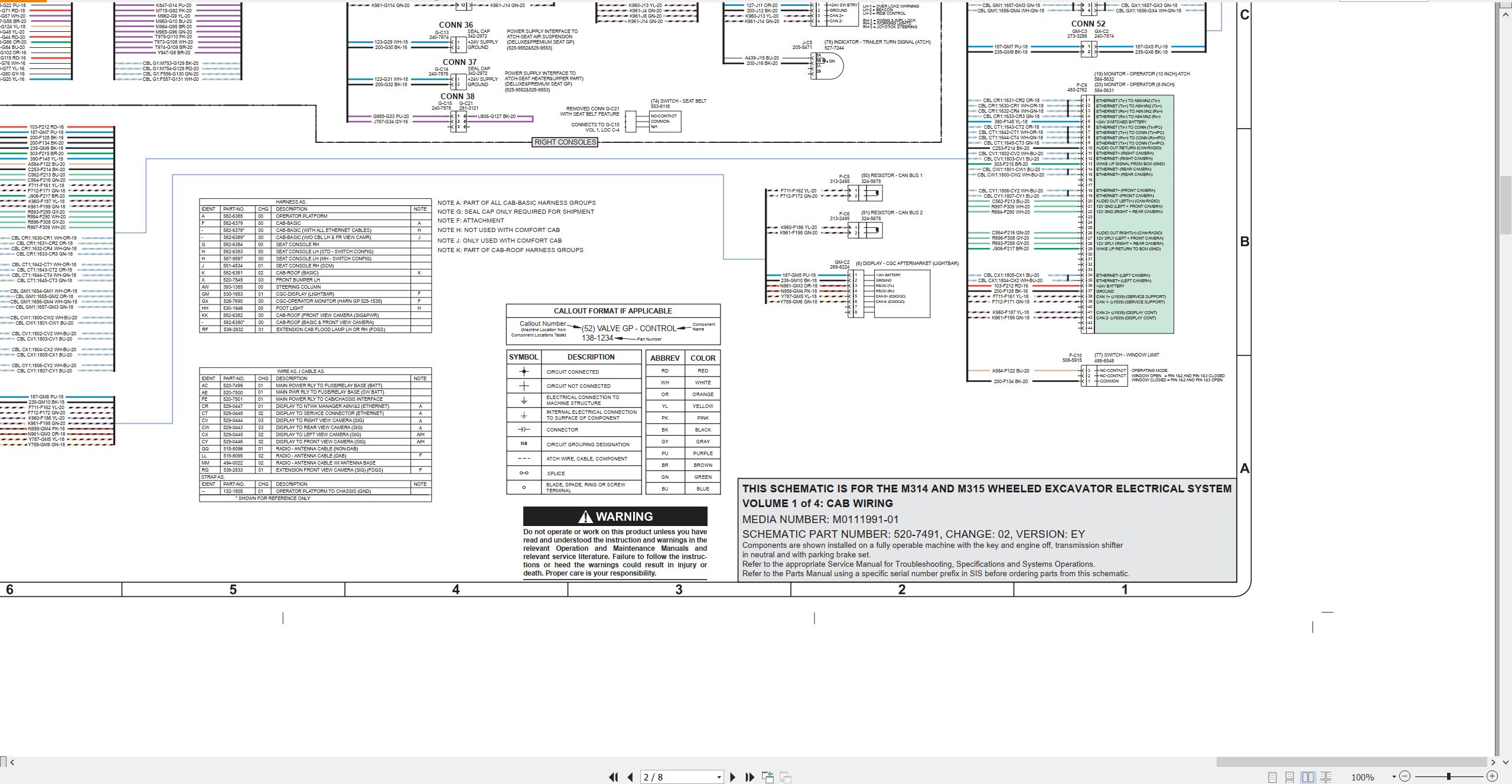Click grid row letter B marker

pos(1244,241)
